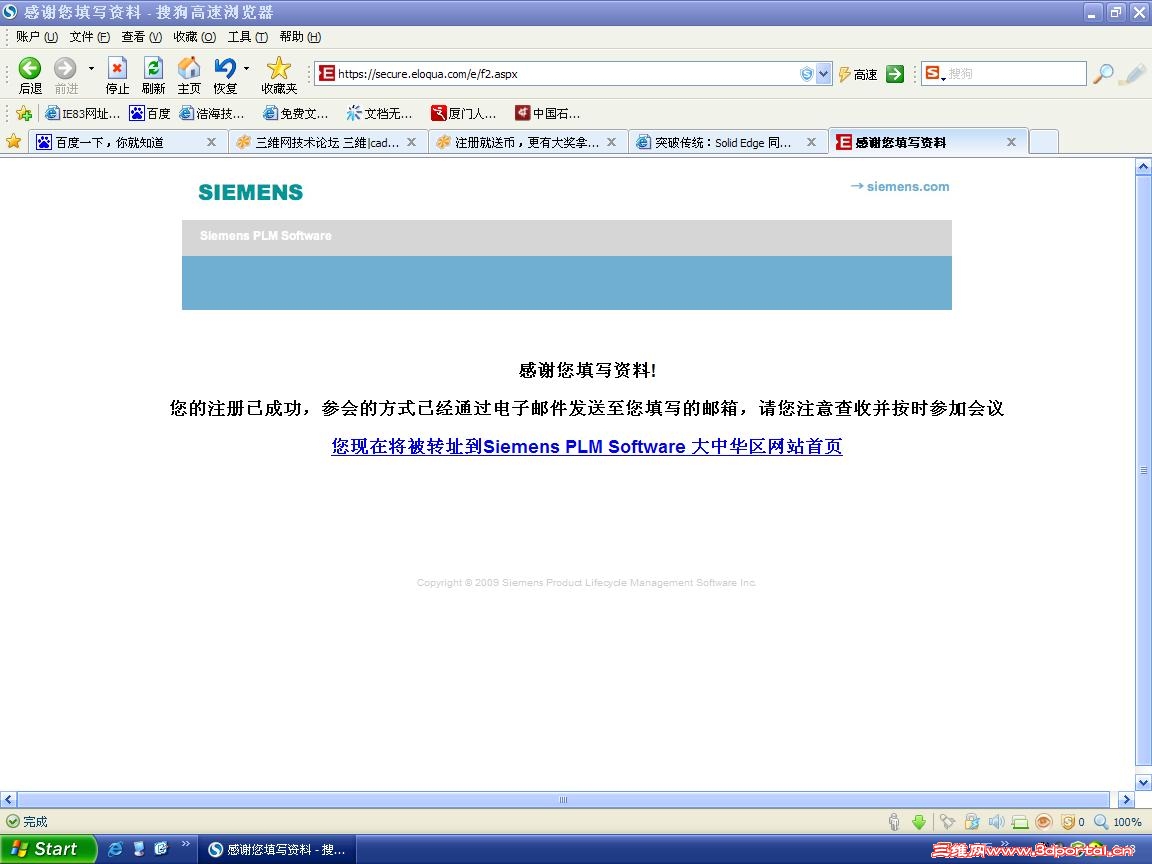Open the 帮助 menu
1152x864 pixels.
300,37
